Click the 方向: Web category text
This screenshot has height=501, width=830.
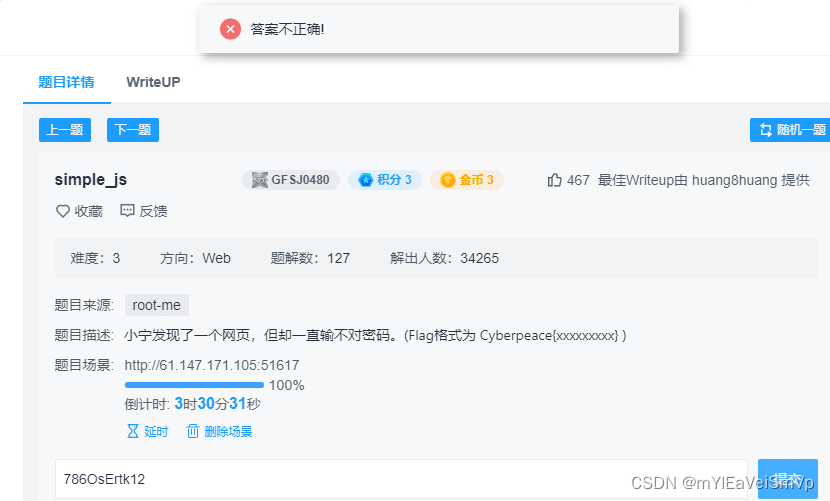pos(195,258)
